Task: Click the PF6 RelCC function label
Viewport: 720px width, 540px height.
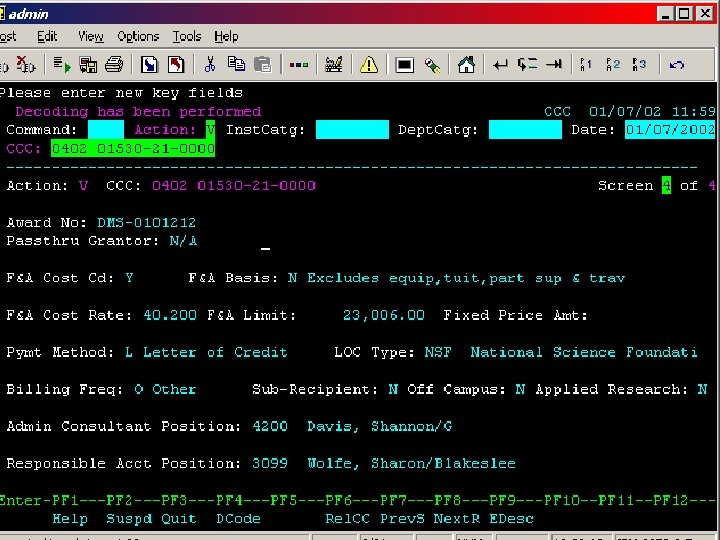Action: 348,518
